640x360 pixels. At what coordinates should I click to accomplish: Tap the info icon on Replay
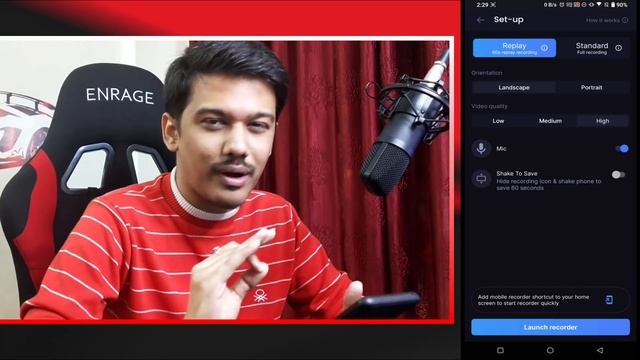coord(544,48)
